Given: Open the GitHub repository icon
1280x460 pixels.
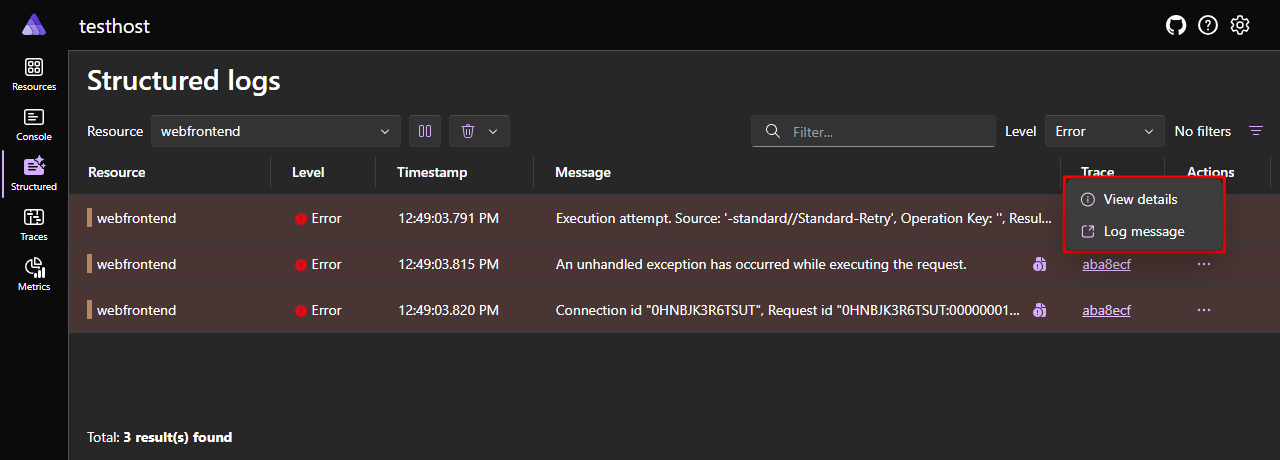Looking at the screenshot, I should coord(1176,26).
